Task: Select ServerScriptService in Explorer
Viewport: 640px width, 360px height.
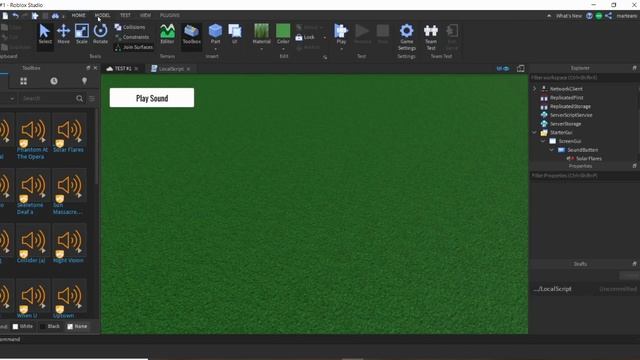Action: pos(571,115)
